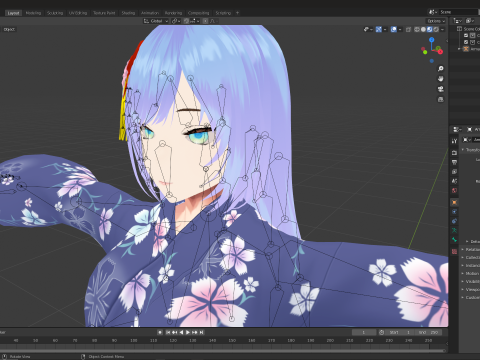480x360 pixels.
Task: Open the Rendering workspace tab
Action: click(173, 13)
